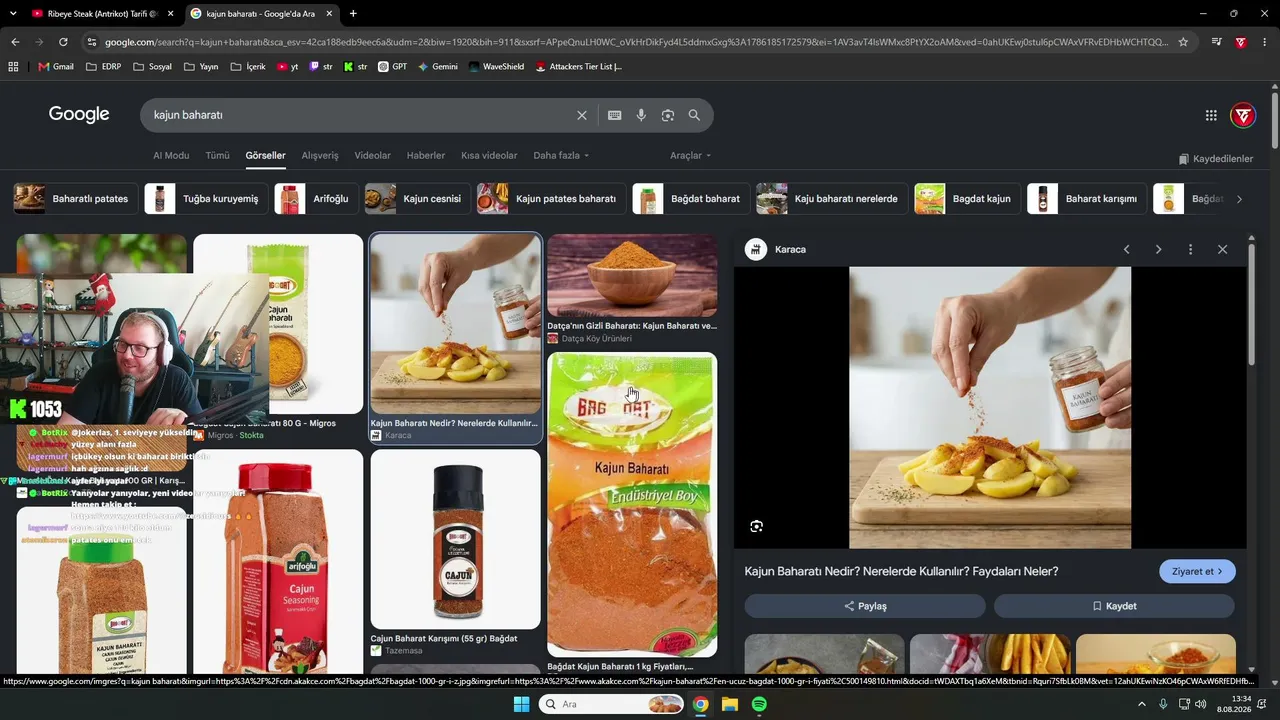Viewport: 1280px width, 720px height.
Task: Open the Chrome apps shortcut in bookmarks bar
Action: (13, 67)
